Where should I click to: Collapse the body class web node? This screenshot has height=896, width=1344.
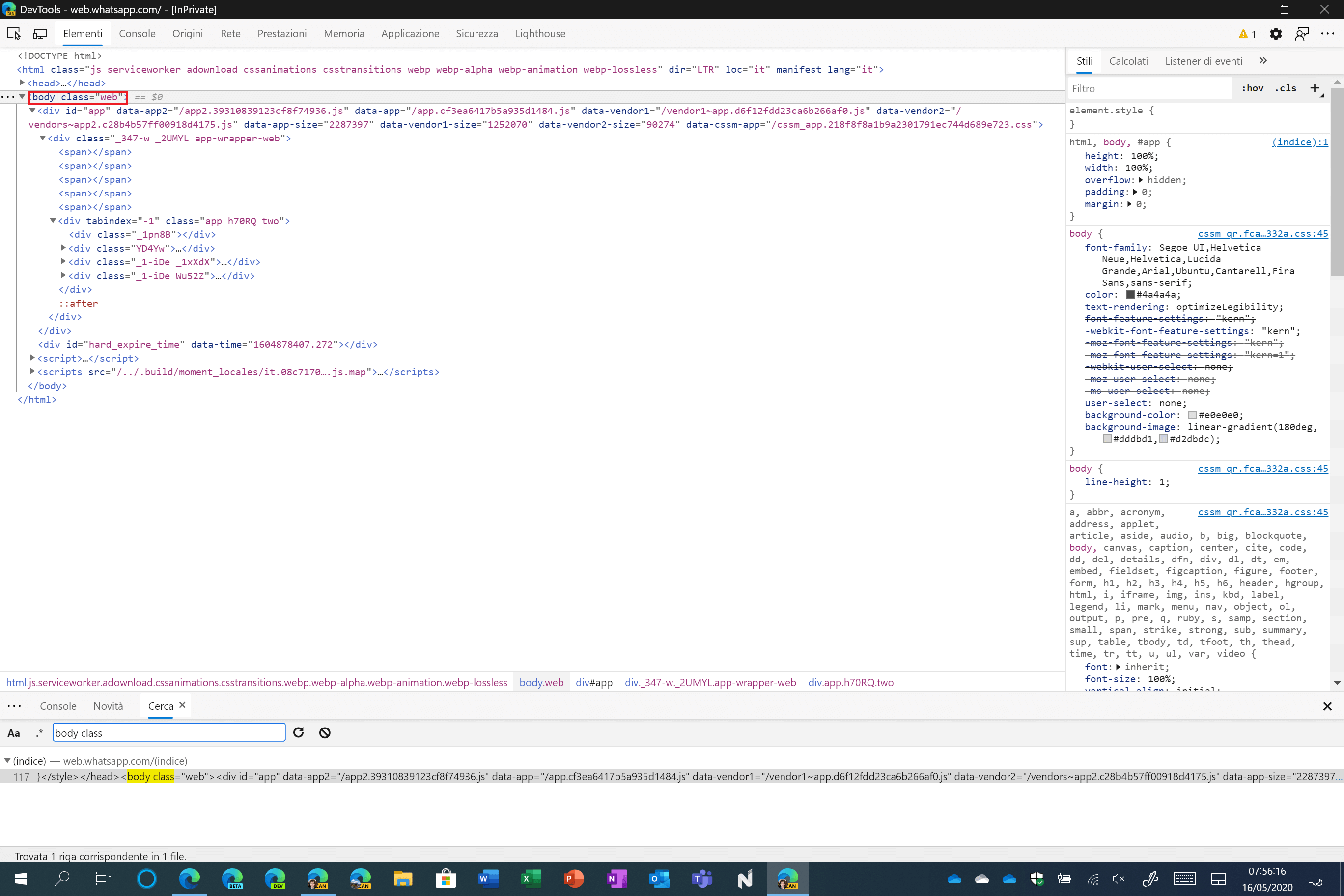[x=22, y=97]
